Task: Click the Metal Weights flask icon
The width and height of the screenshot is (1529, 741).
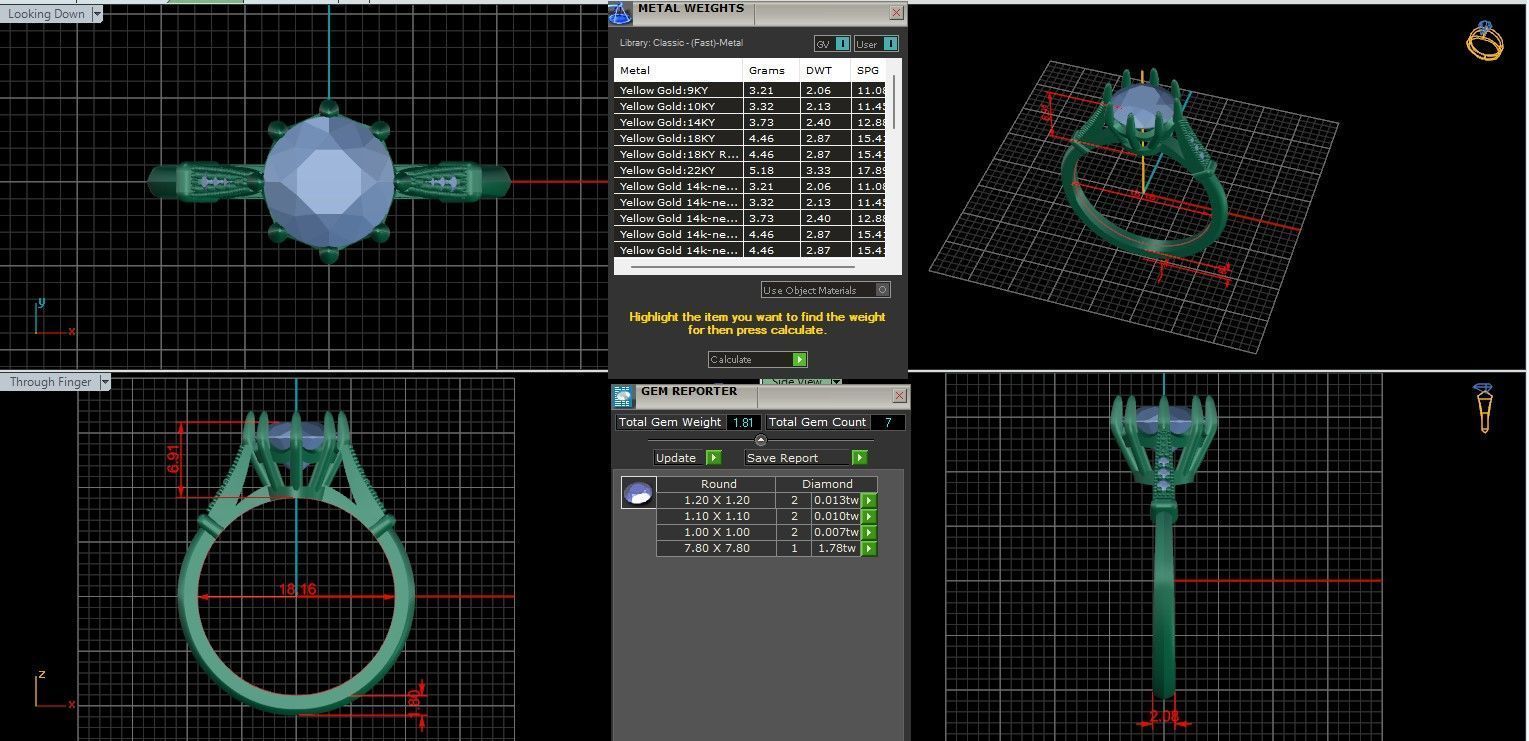Action: (x=620, y=13)
